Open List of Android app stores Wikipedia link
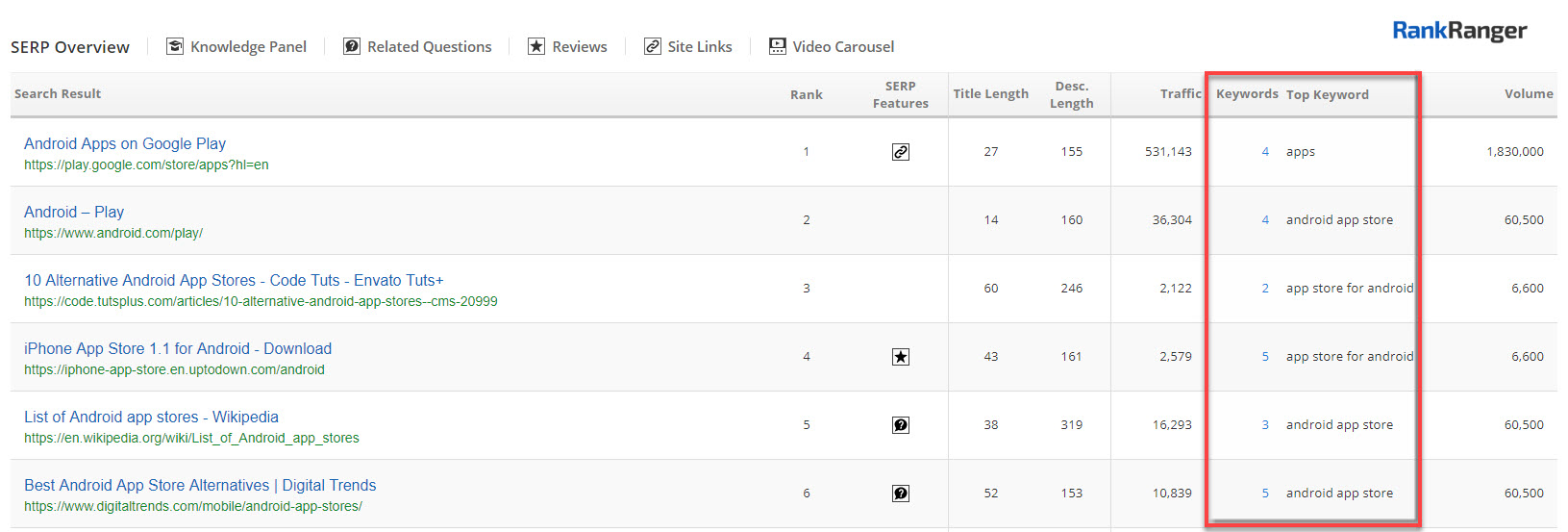 click(151, 417)
